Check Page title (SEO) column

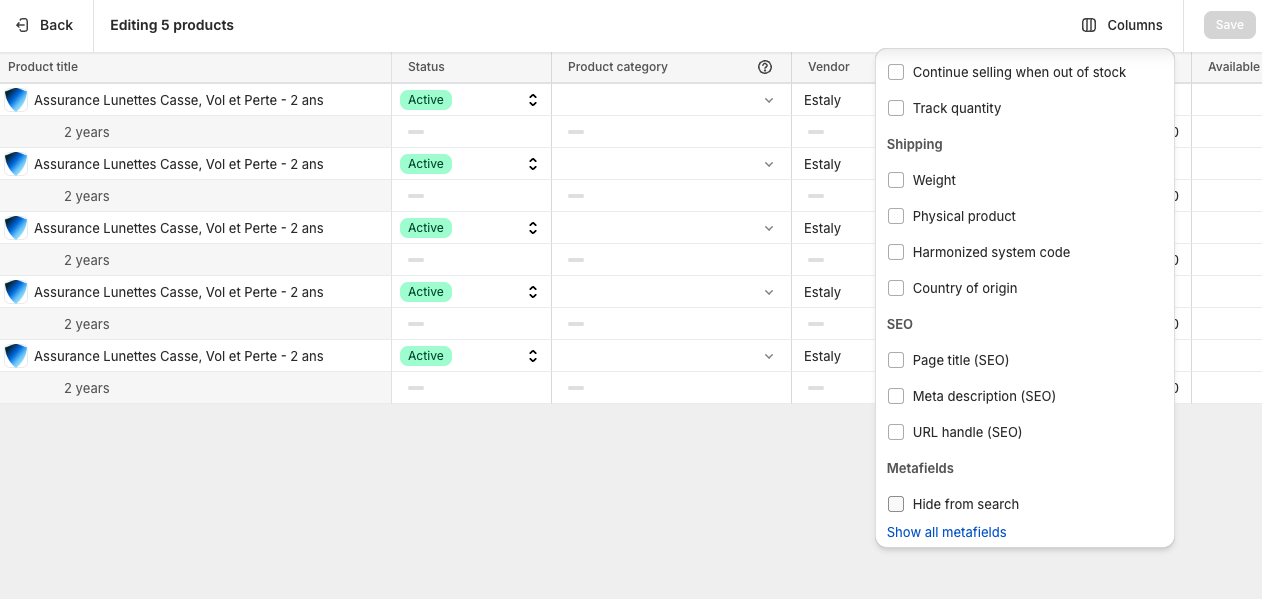896,360
